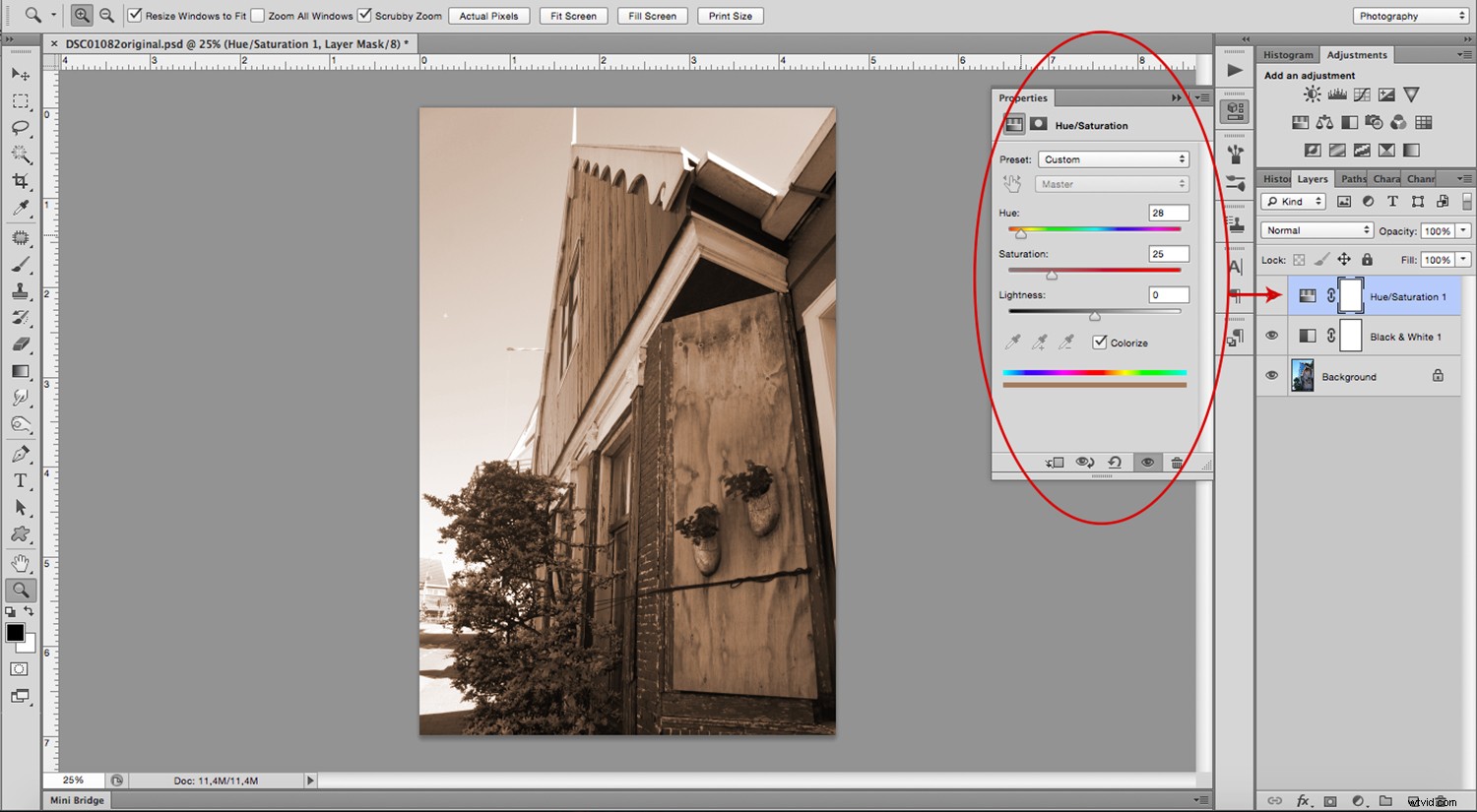Delete the adjustment layer via trash icon

pyautogui.click(x=1178, y=463)
